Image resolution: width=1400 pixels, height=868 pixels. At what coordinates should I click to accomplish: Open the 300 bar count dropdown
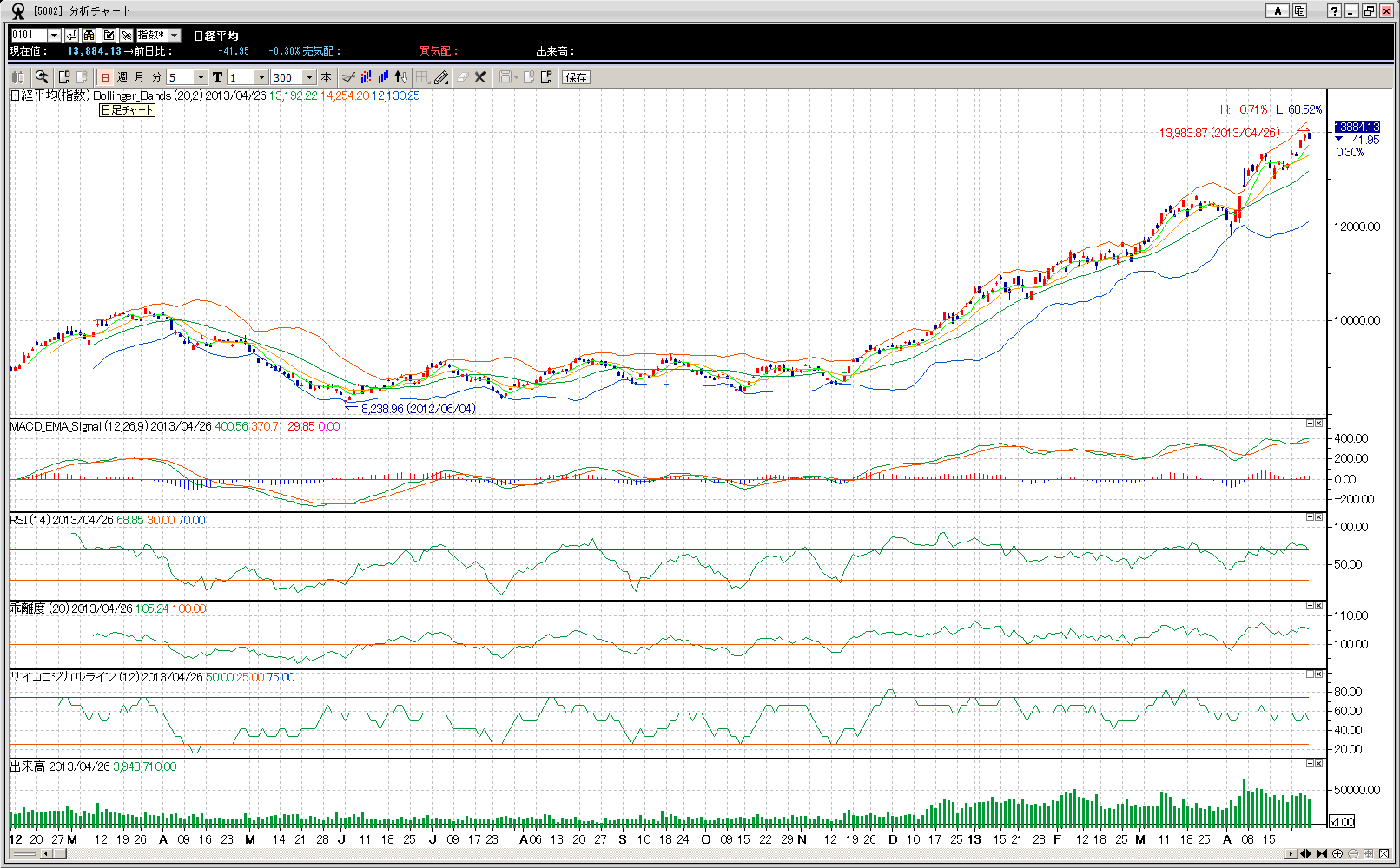pos(309,77)
